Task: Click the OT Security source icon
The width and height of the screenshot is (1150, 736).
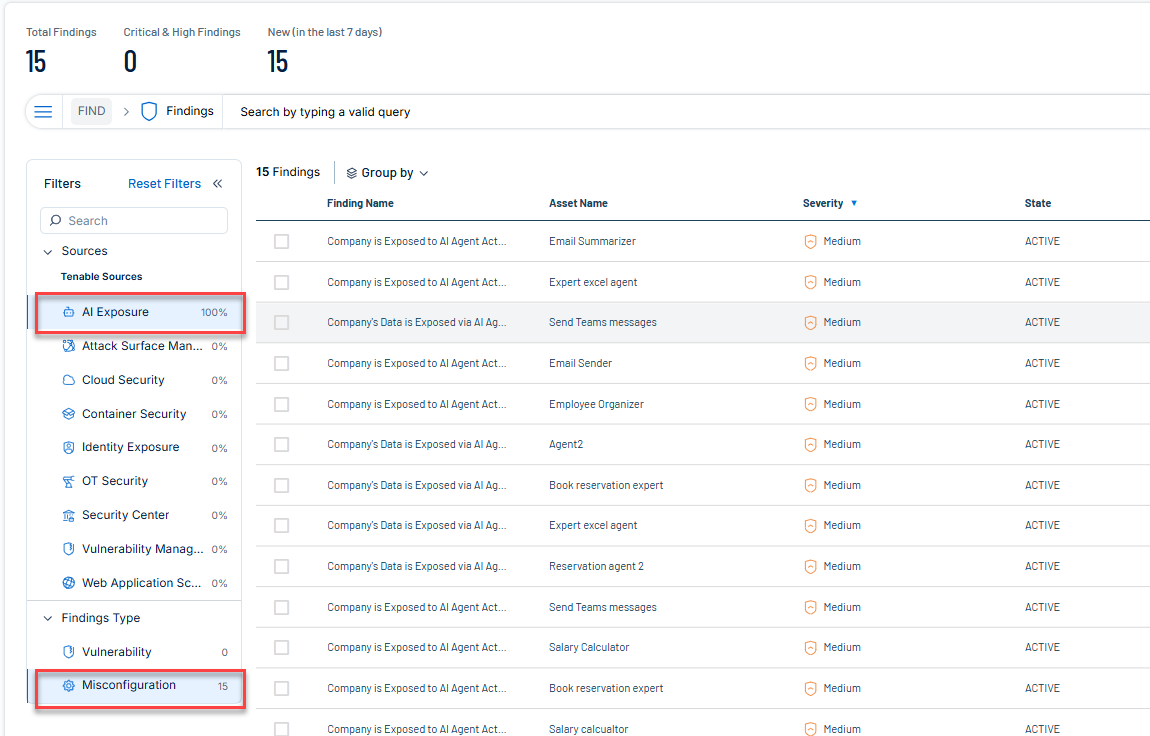Action: (x=69, y=482)
